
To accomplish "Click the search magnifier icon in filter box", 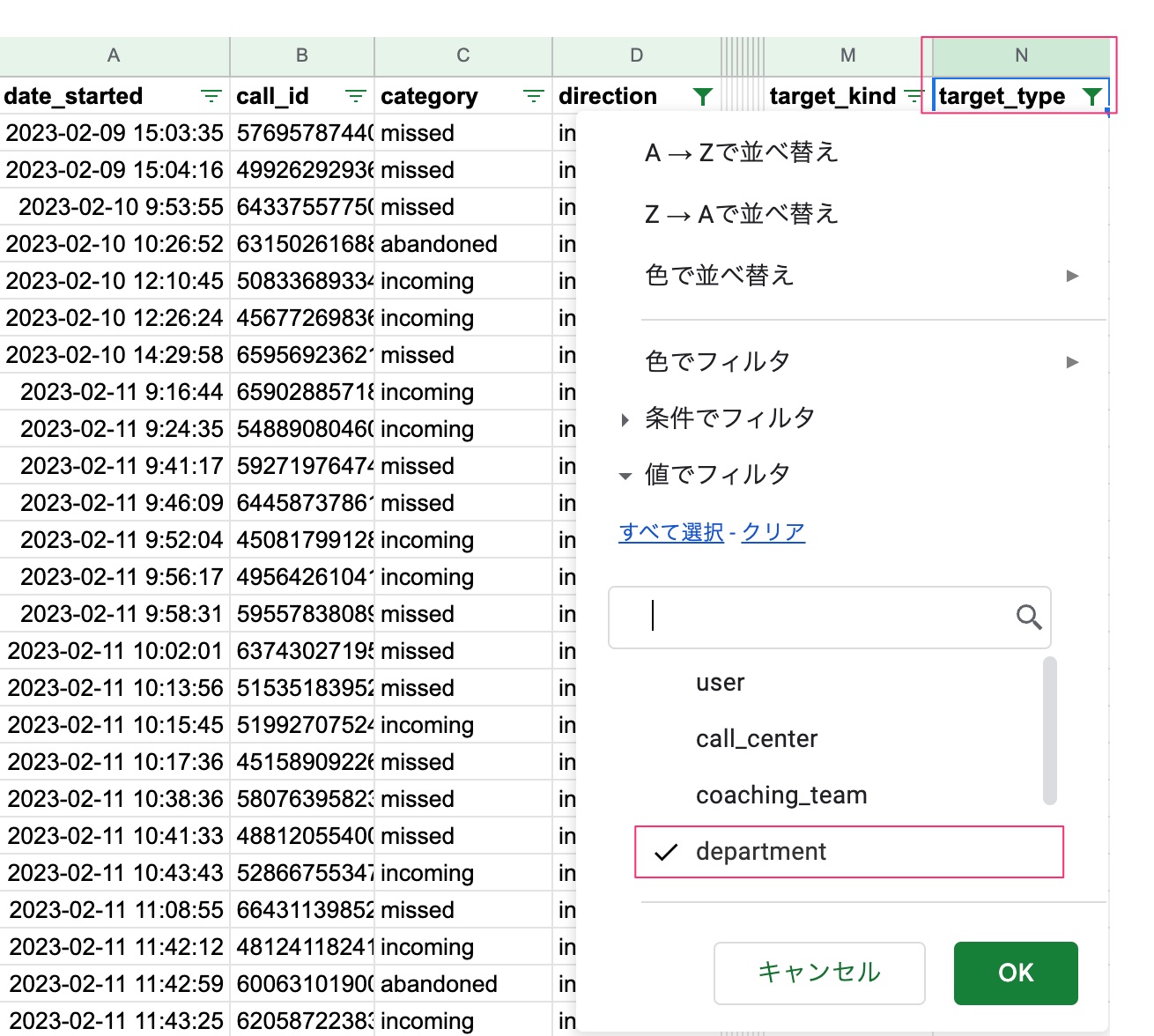I will 1029,617.
